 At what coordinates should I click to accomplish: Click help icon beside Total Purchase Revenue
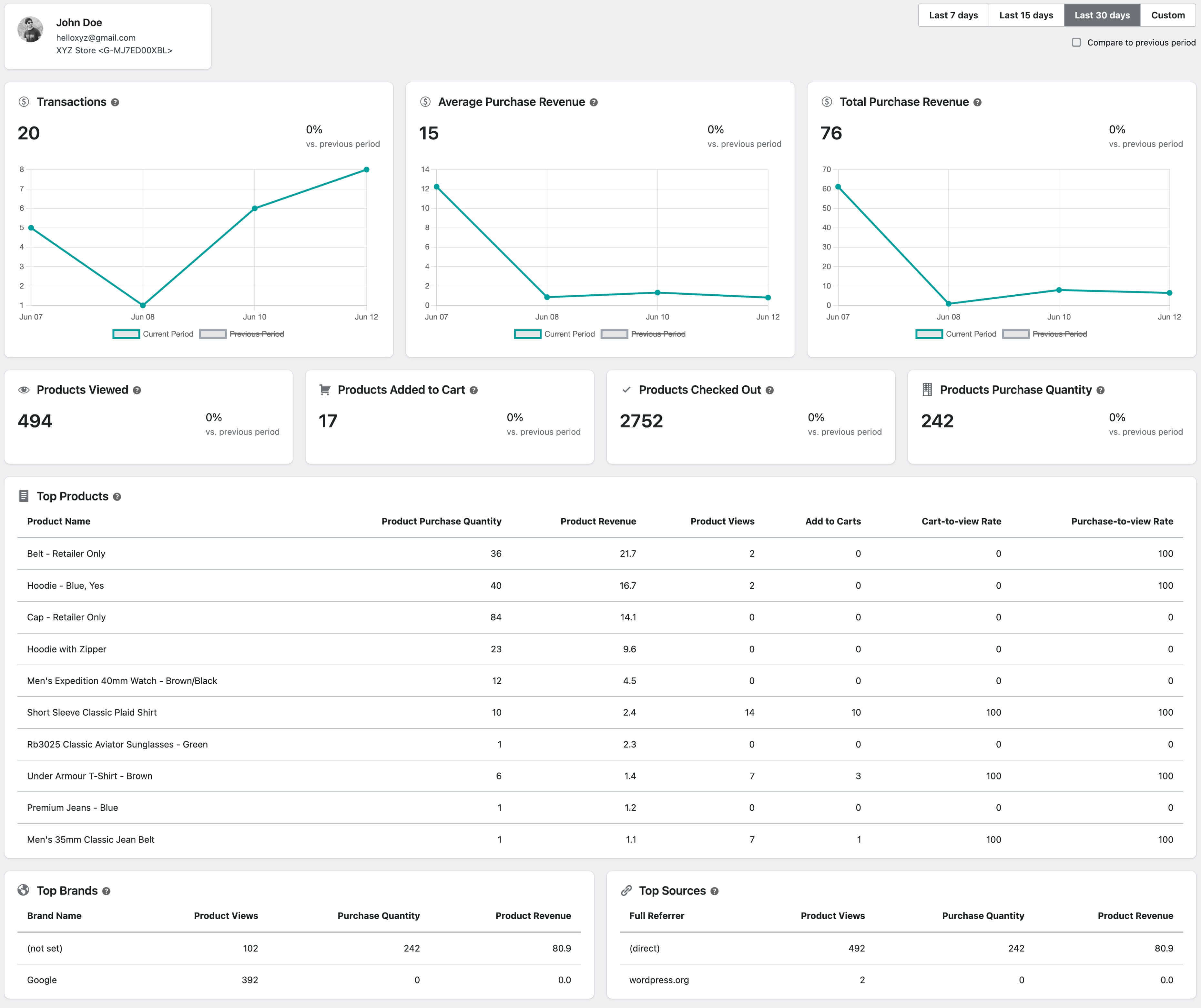pyautogui.click(x=977, y=102)
